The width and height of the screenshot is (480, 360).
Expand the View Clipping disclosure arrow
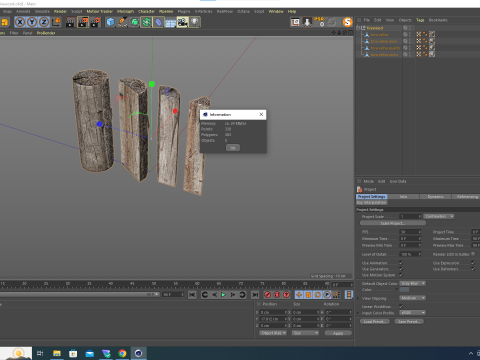358,298
